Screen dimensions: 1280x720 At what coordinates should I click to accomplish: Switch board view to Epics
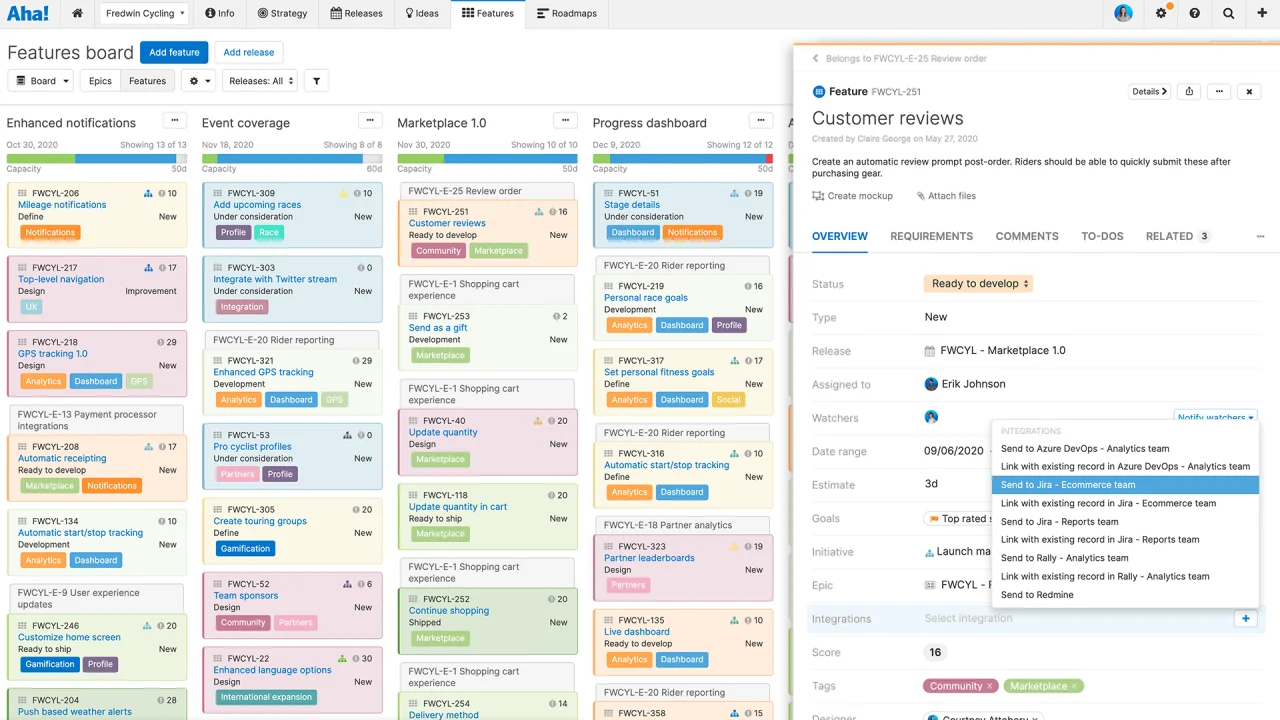pos(100,81)
